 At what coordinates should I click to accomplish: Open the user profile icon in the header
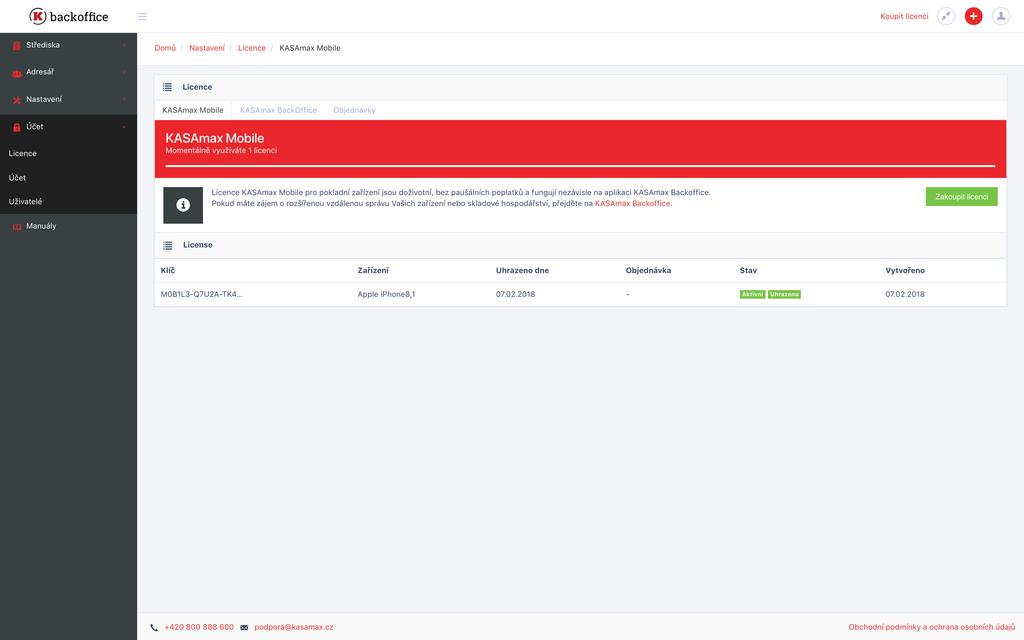tap(1000, 16)
